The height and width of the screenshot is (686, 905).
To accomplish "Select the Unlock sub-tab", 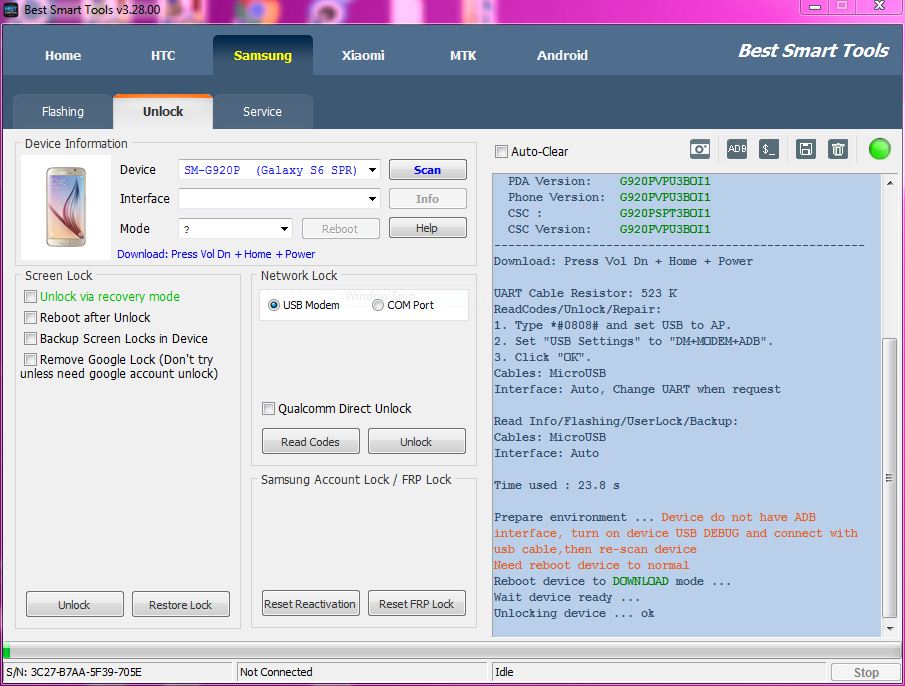I will (163, 111).
